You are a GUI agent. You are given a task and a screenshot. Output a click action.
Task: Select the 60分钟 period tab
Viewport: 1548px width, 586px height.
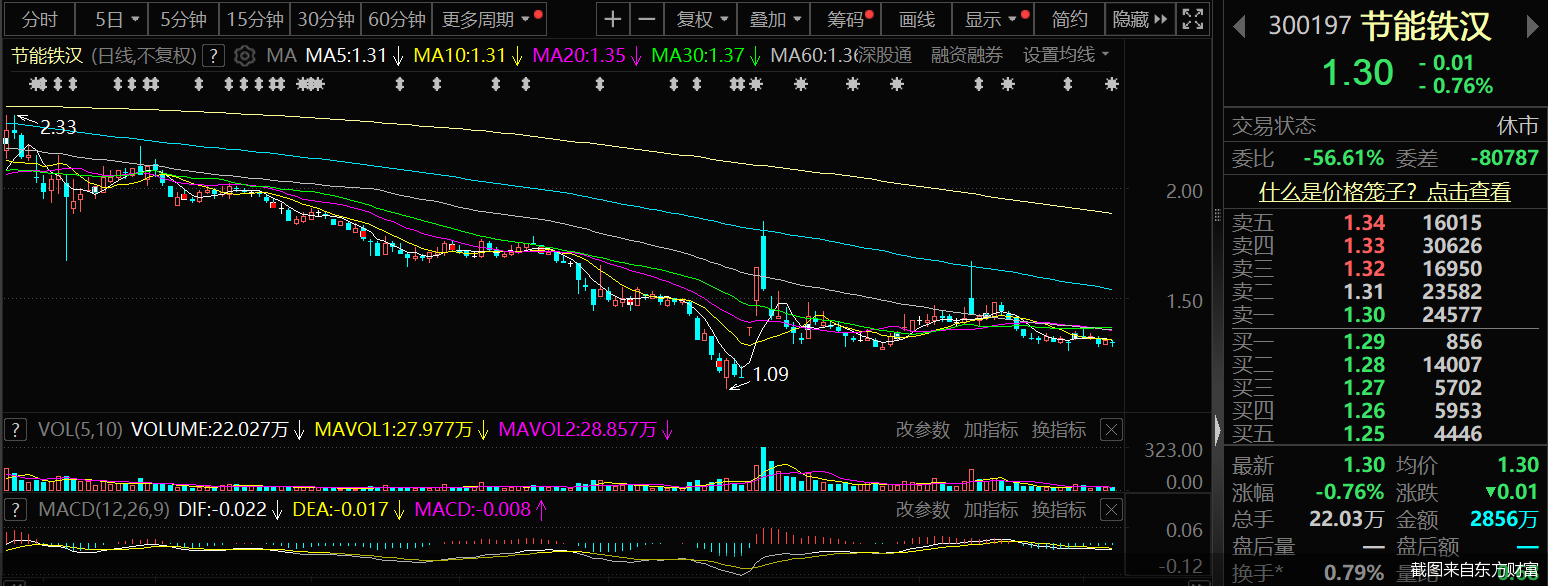pos(396,19)
